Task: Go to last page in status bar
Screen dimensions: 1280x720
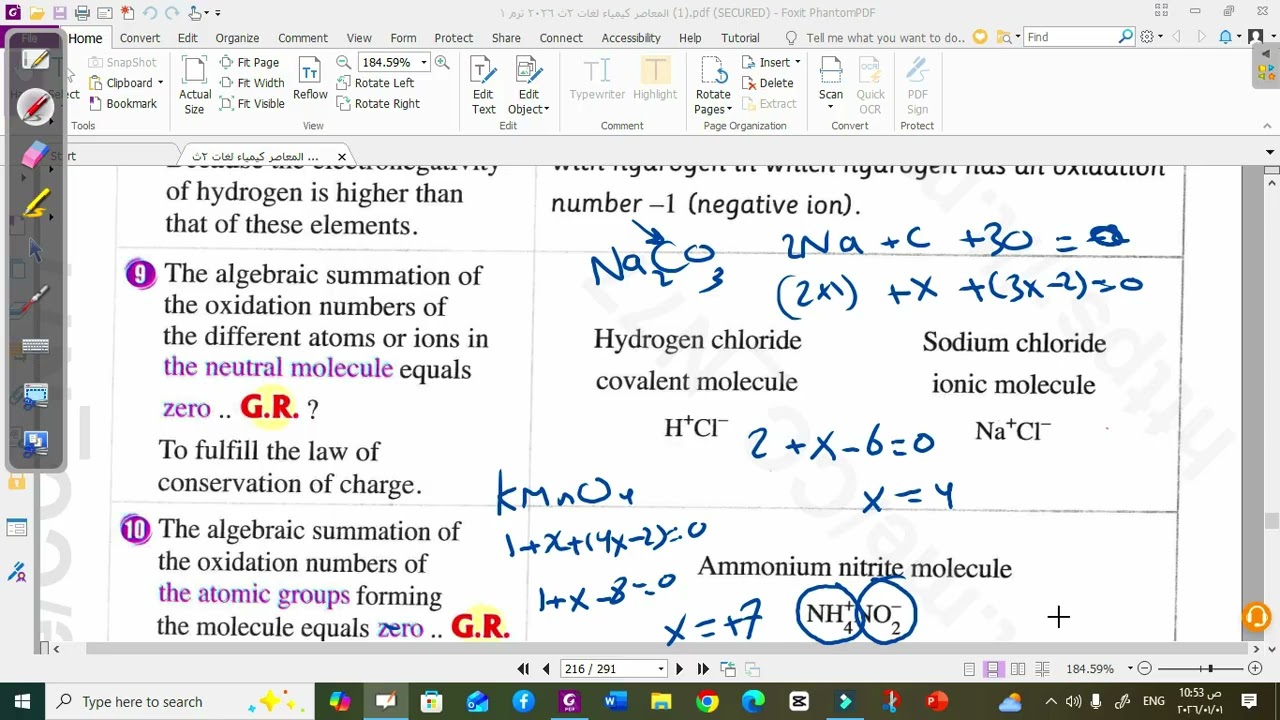Action: pyautogui.click(x=703, y=669)
